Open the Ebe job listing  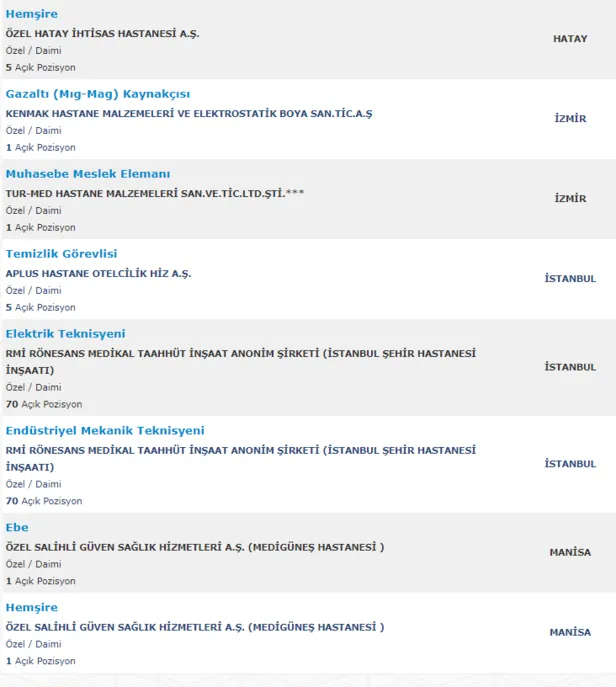pyautogui.click(x=17, y=527)
